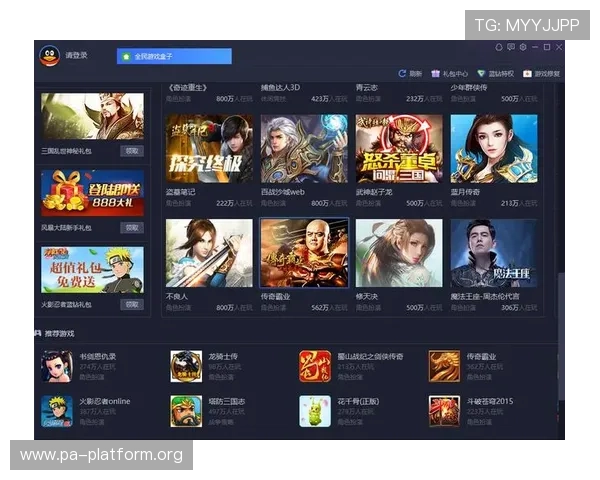Open the 不良人 game cover
Screen dimensions: 600x480
coord(209,253)
